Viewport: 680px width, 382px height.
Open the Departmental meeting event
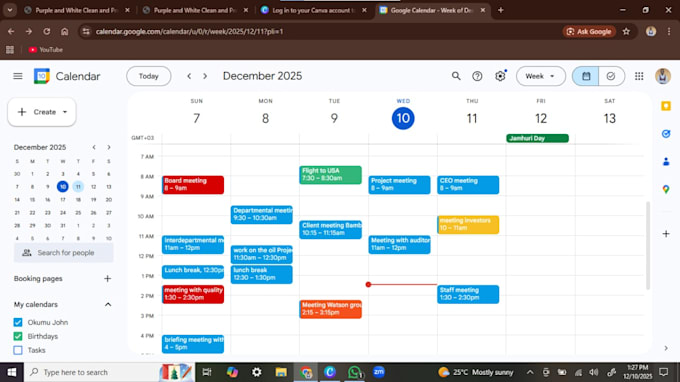pos(262,215)
